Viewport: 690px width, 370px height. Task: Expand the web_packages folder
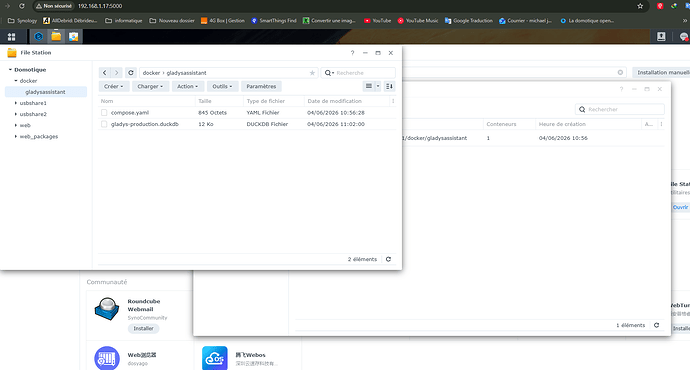coord(15,136)
